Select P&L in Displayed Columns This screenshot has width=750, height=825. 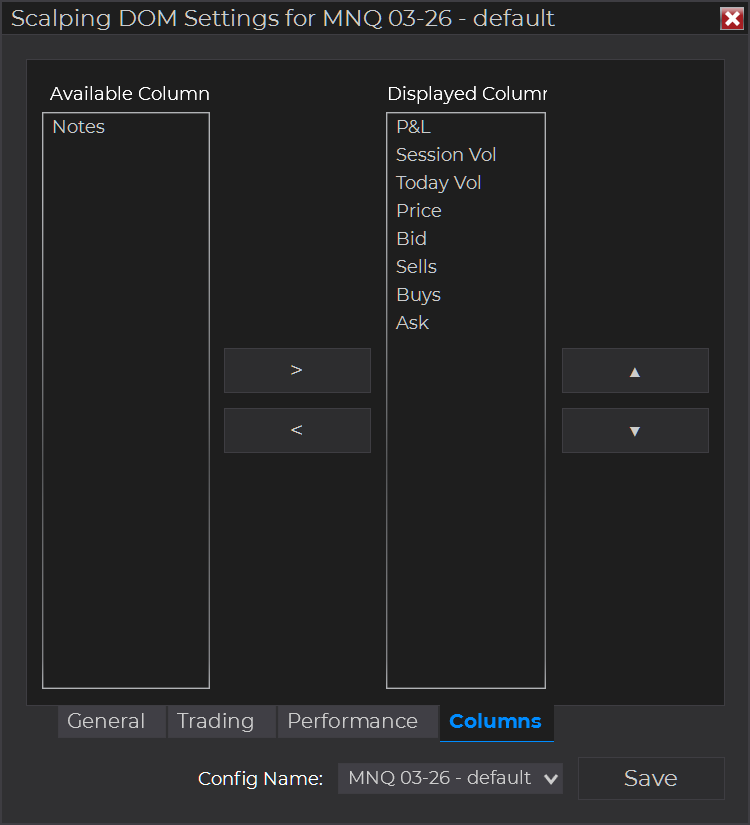click(x=413, y=127)
